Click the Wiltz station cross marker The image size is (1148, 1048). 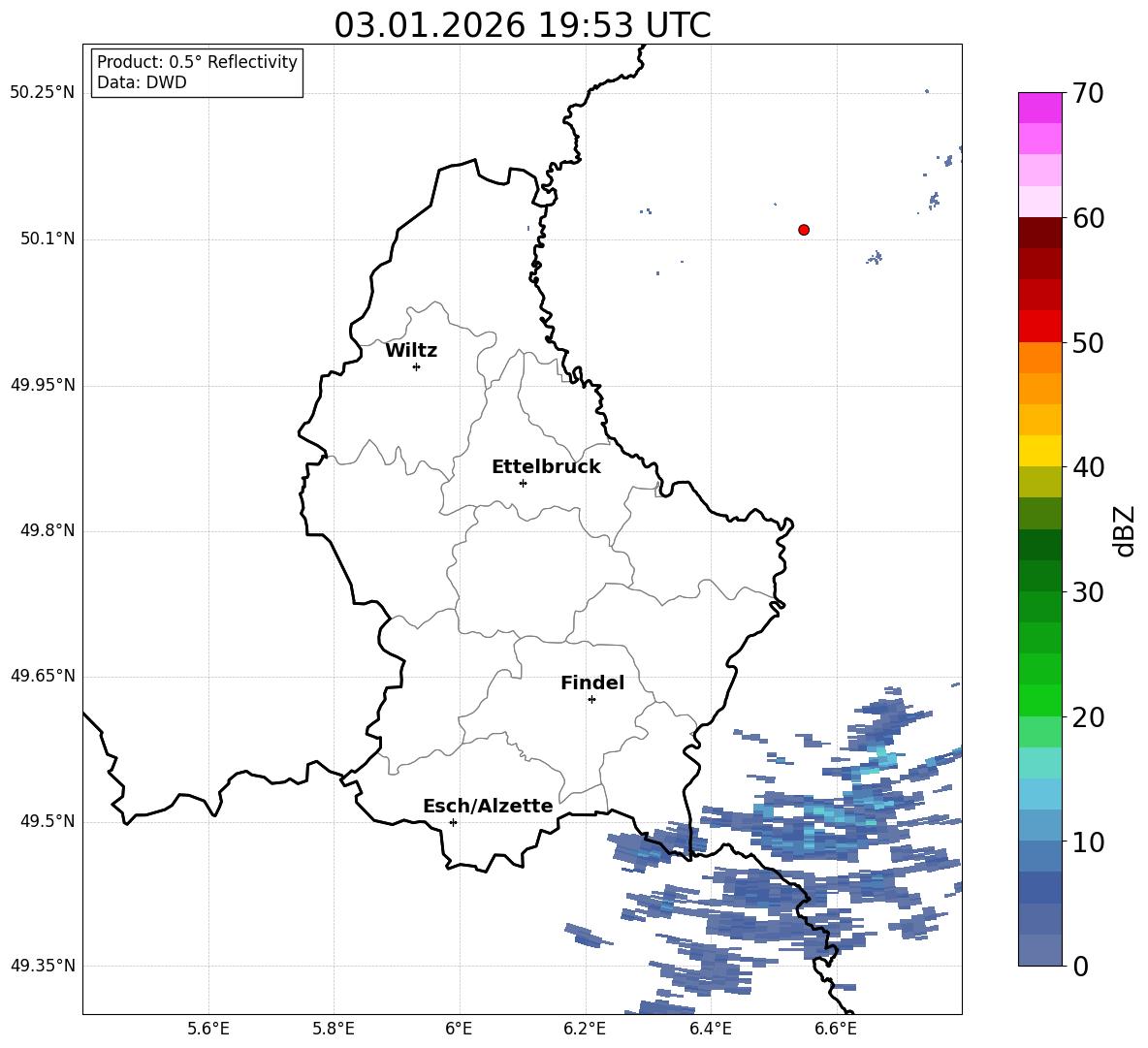point(416,366)
